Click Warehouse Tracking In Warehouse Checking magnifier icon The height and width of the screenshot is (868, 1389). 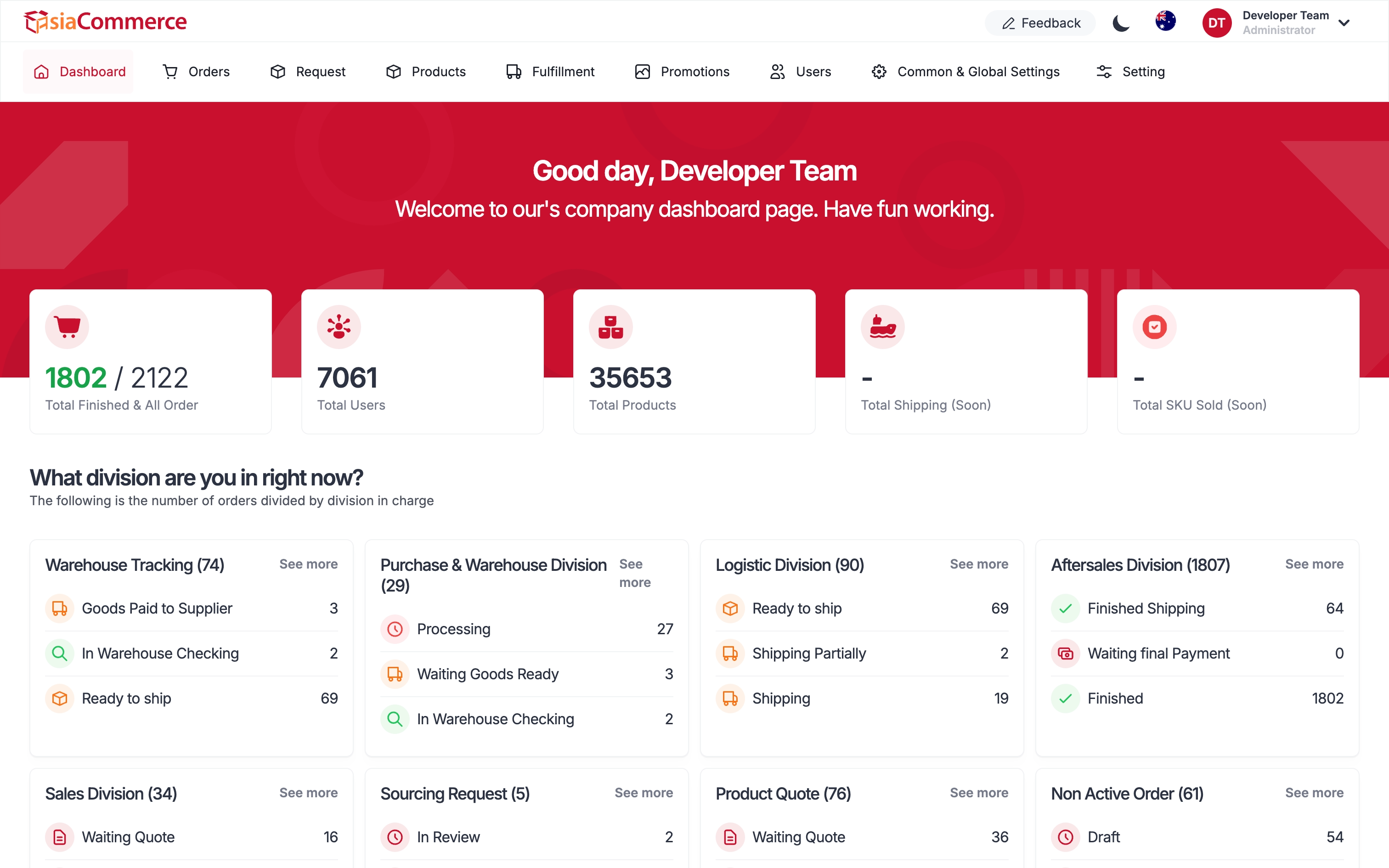point(60,653)
